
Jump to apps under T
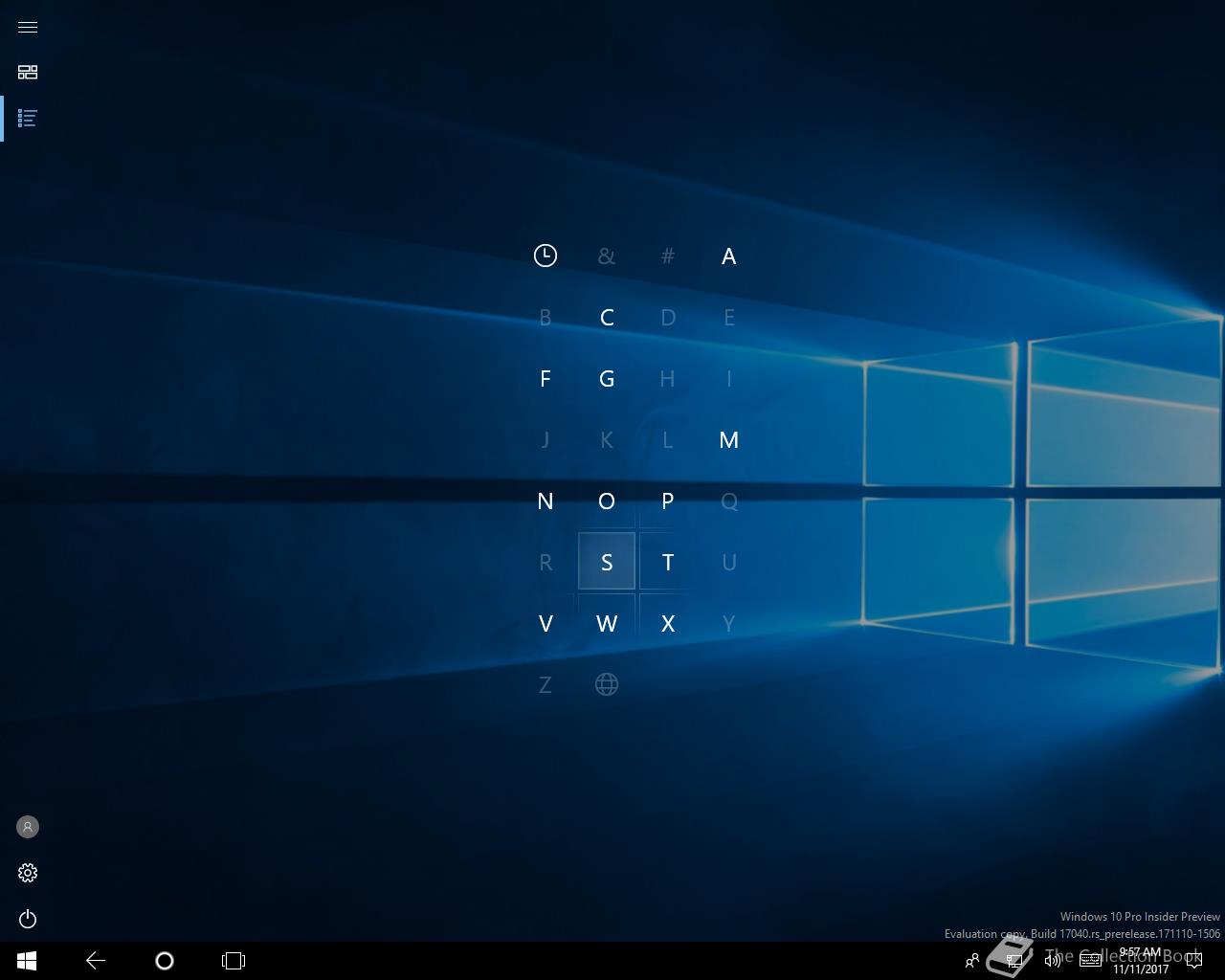(668, 562)
